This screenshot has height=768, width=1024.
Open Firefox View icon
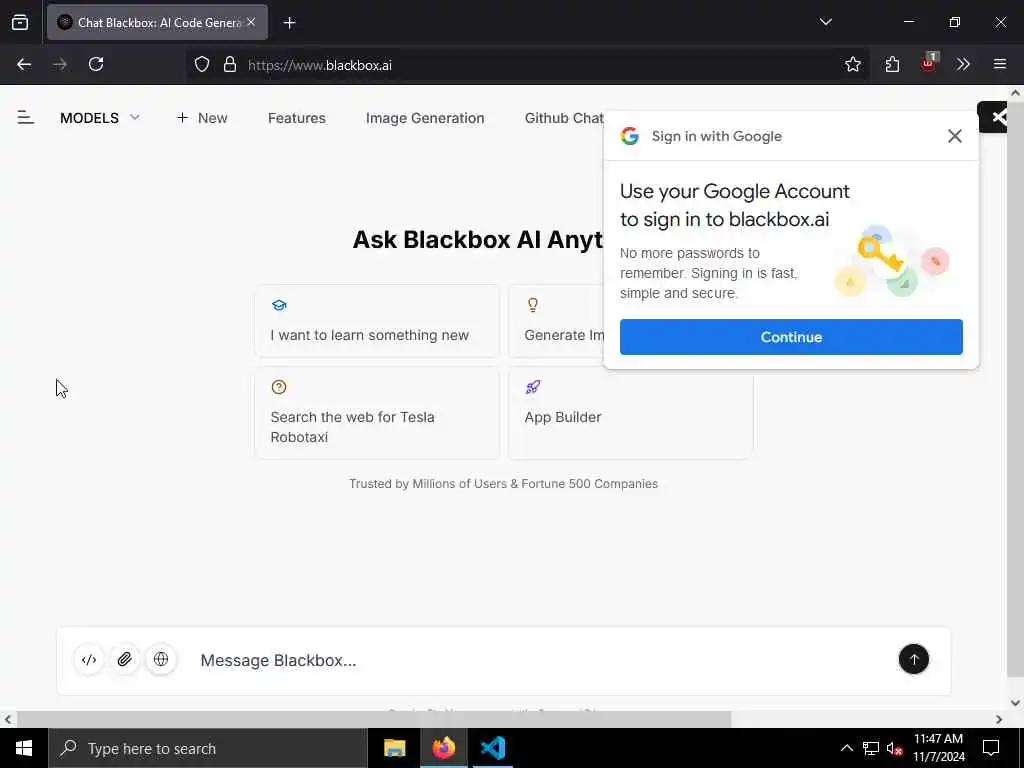pyautogui.click(x=20, y=22)
